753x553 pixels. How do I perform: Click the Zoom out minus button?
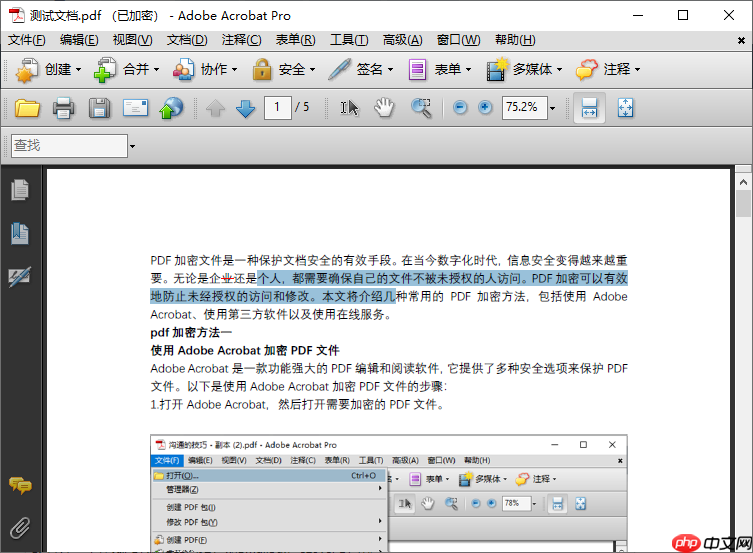(460, 108)
